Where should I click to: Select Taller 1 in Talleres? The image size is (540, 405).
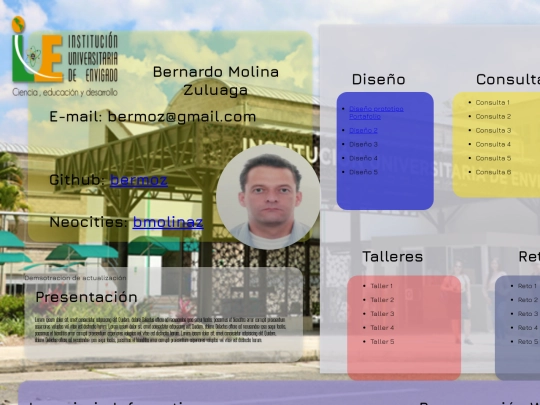(381, 286)
